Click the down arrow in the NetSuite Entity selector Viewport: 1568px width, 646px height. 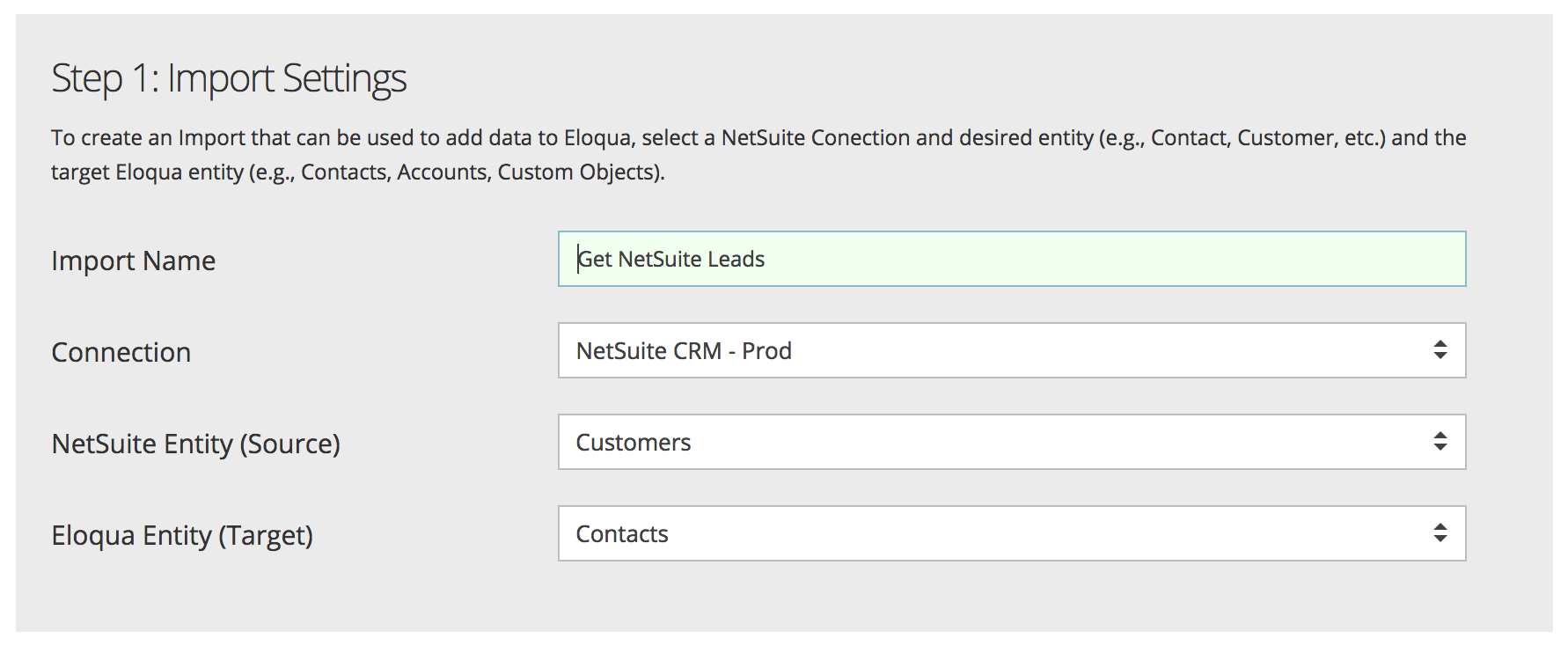tap(1440, 447)
